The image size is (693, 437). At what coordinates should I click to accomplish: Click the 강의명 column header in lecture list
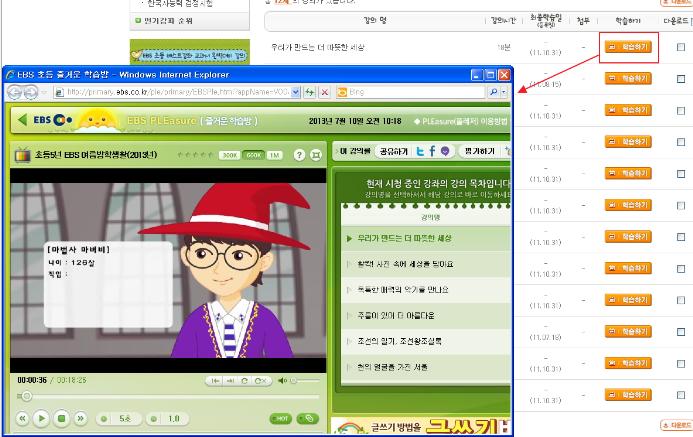430,217
